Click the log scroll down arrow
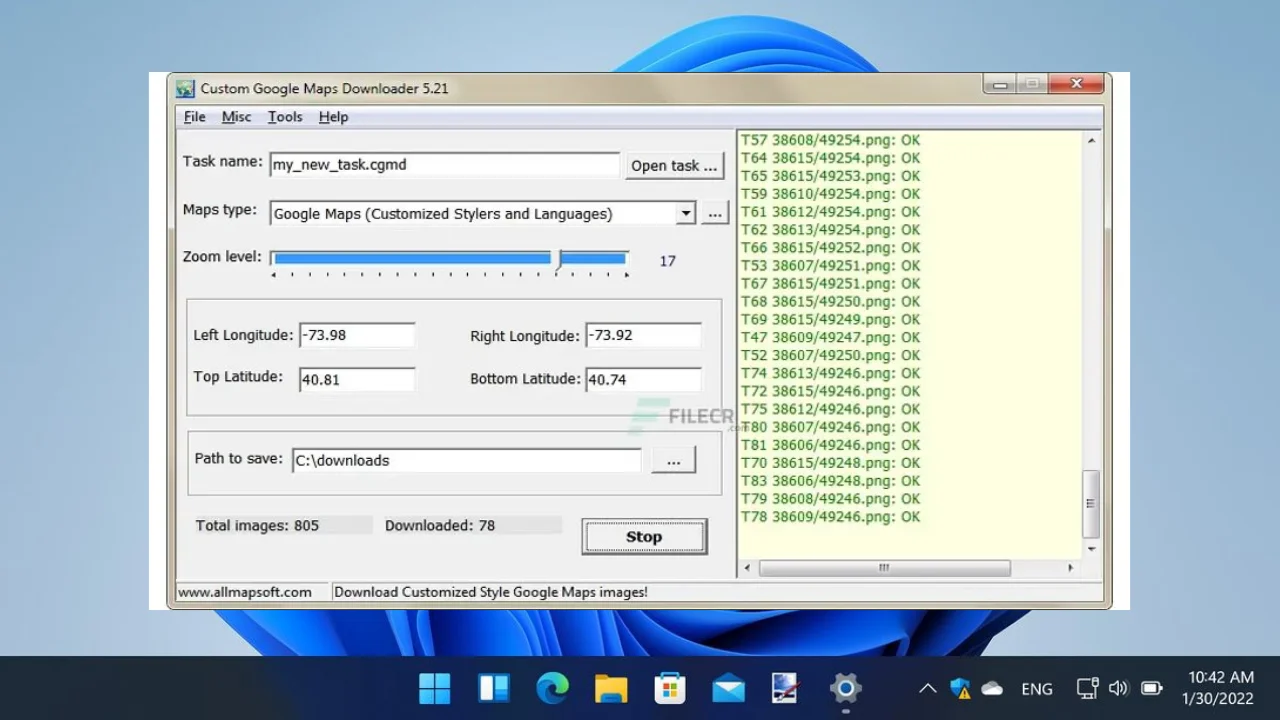Image resolution: width=1280 pixels, height=720 pixels. coord(1091,549)
